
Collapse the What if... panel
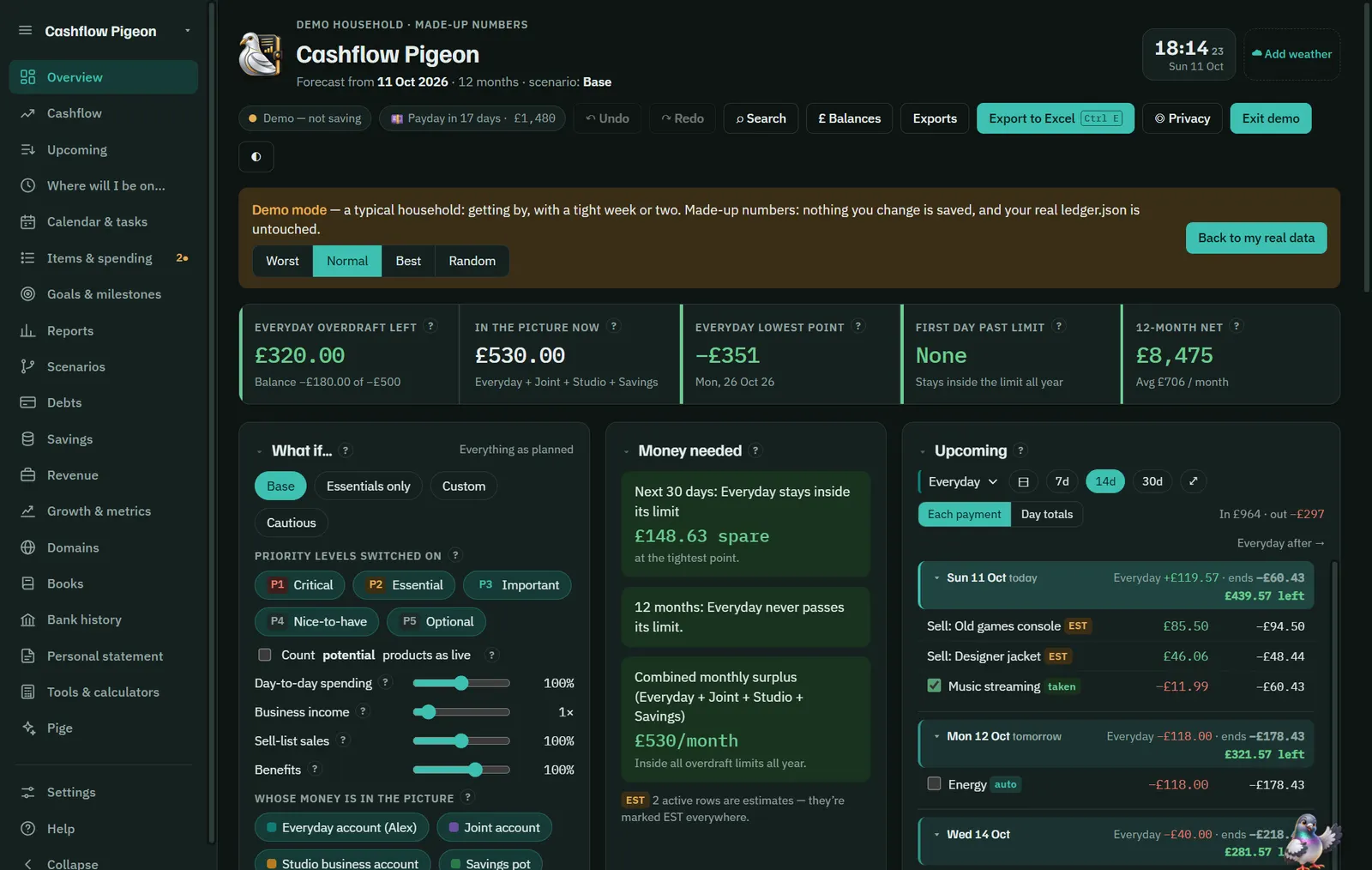(x=259, y=451)
